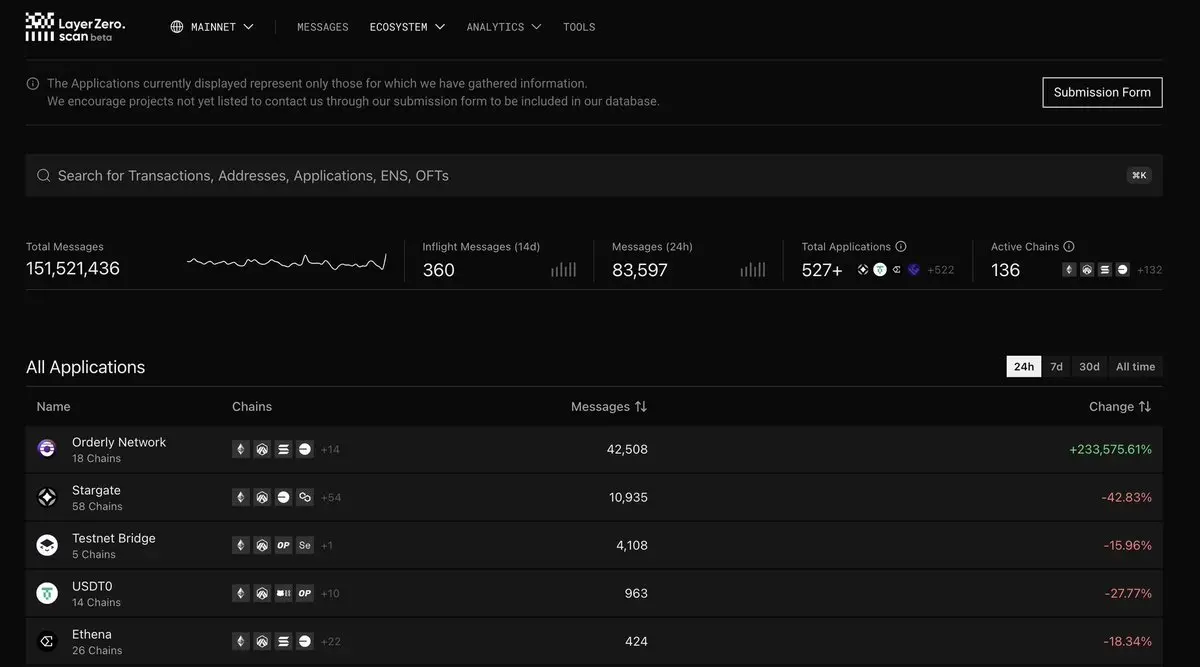Click the Testnet Bridge logo icon
This screenshot has width=1200, height=667.
pos(47,545)
